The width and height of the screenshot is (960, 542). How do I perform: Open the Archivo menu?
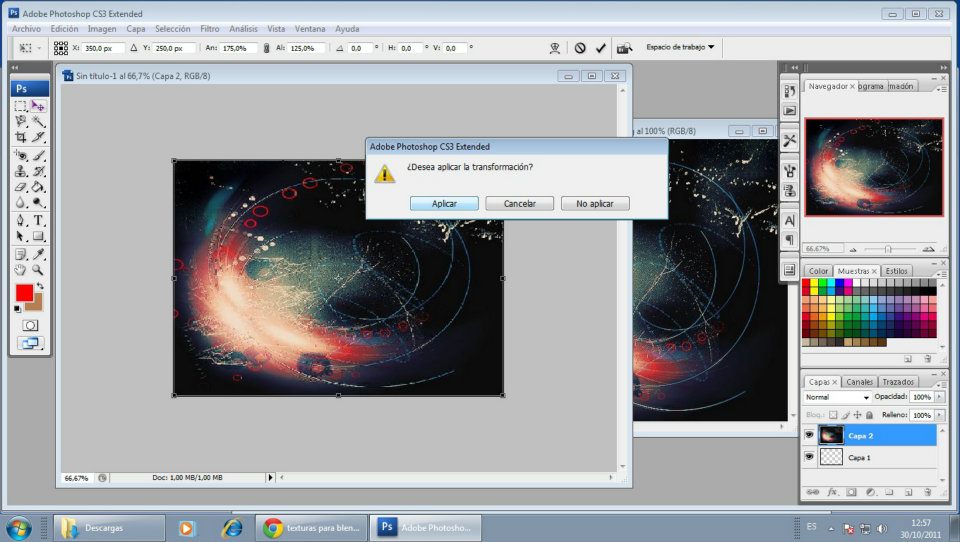[x=26, y=29]
